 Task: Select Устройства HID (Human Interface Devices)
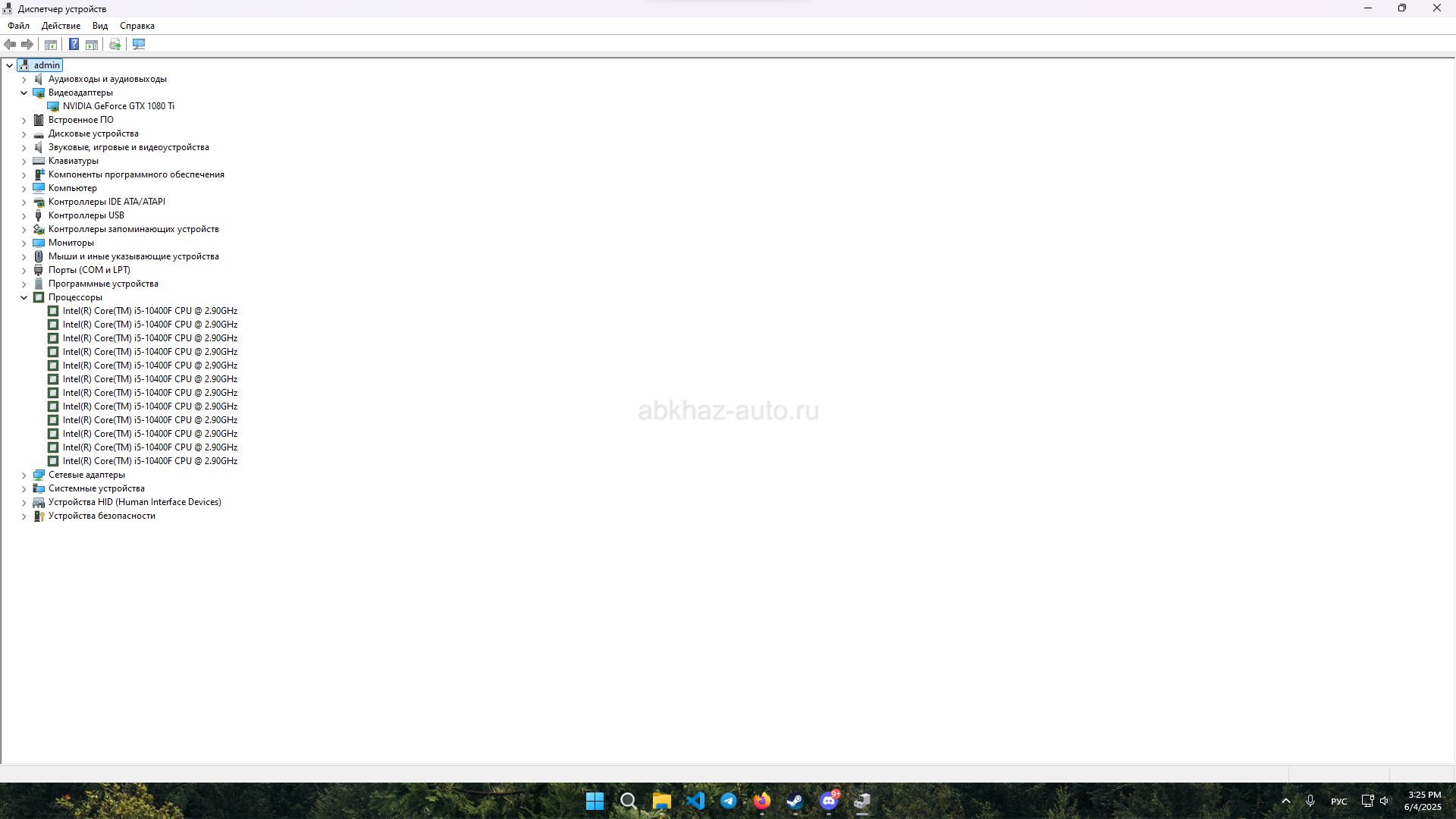[x=135, y=502]
